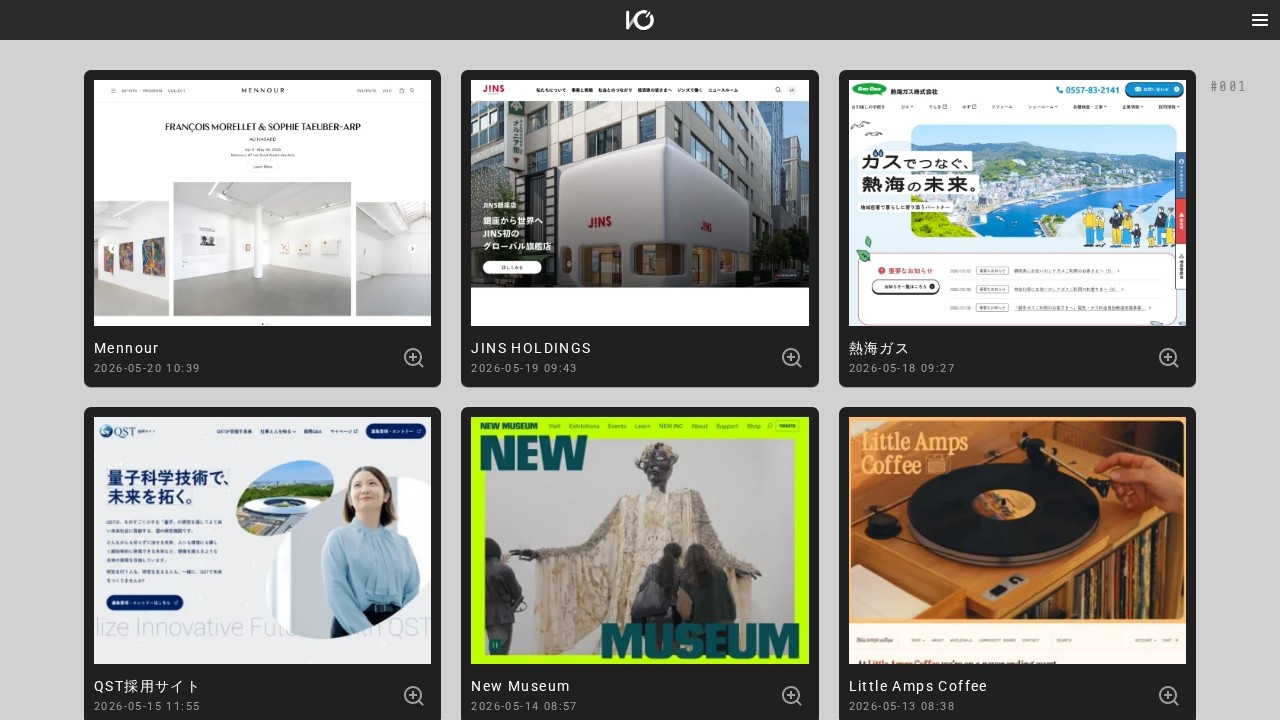
Task: Open the QST採用サイト website thumbnail
Action: click(x=262, y=540)
